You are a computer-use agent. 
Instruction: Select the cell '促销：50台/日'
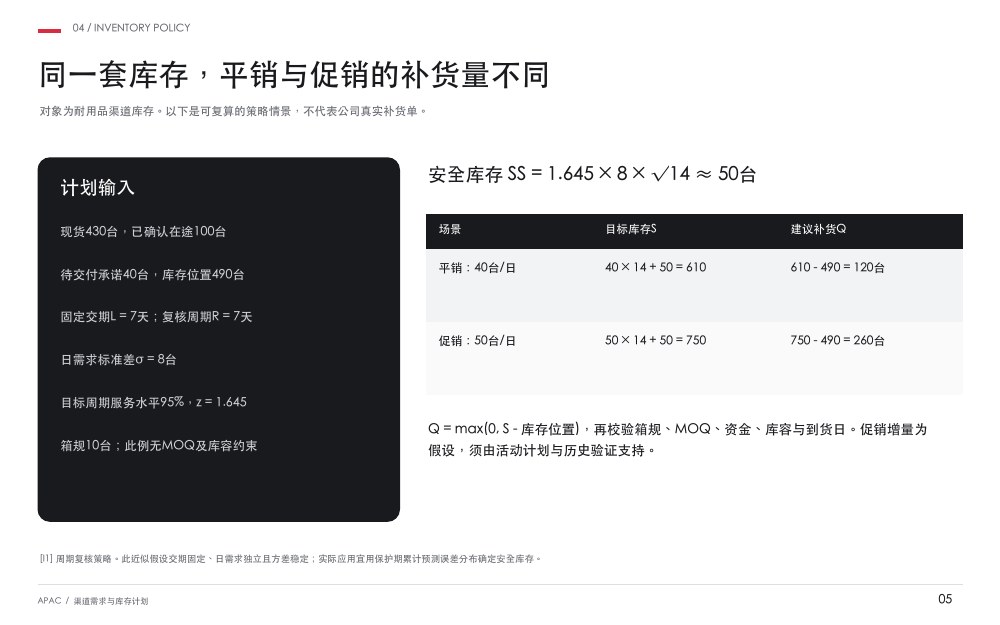477,341
